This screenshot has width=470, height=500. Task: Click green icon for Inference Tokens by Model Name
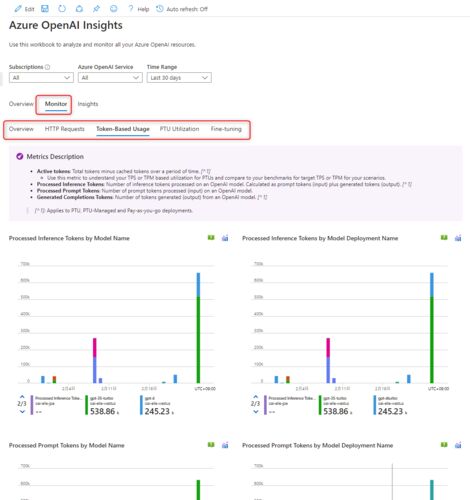(x=211, y=238)
